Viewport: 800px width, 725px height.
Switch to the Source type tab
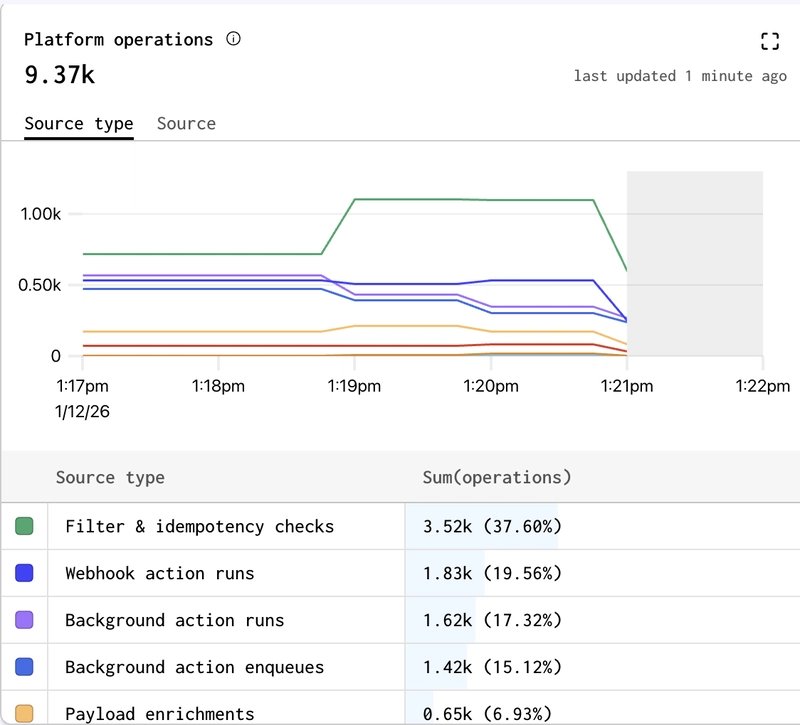pos(79,123)
